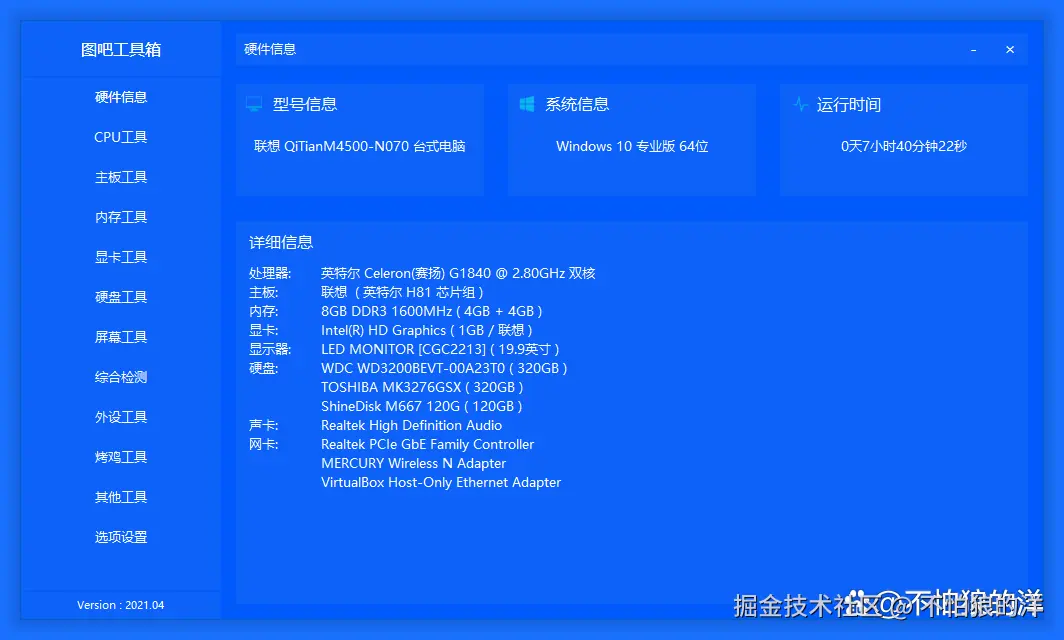Click the Windows 10 专业版 64位 text
Viewport: 1064px width, 640px height.
tap(632, 146)
